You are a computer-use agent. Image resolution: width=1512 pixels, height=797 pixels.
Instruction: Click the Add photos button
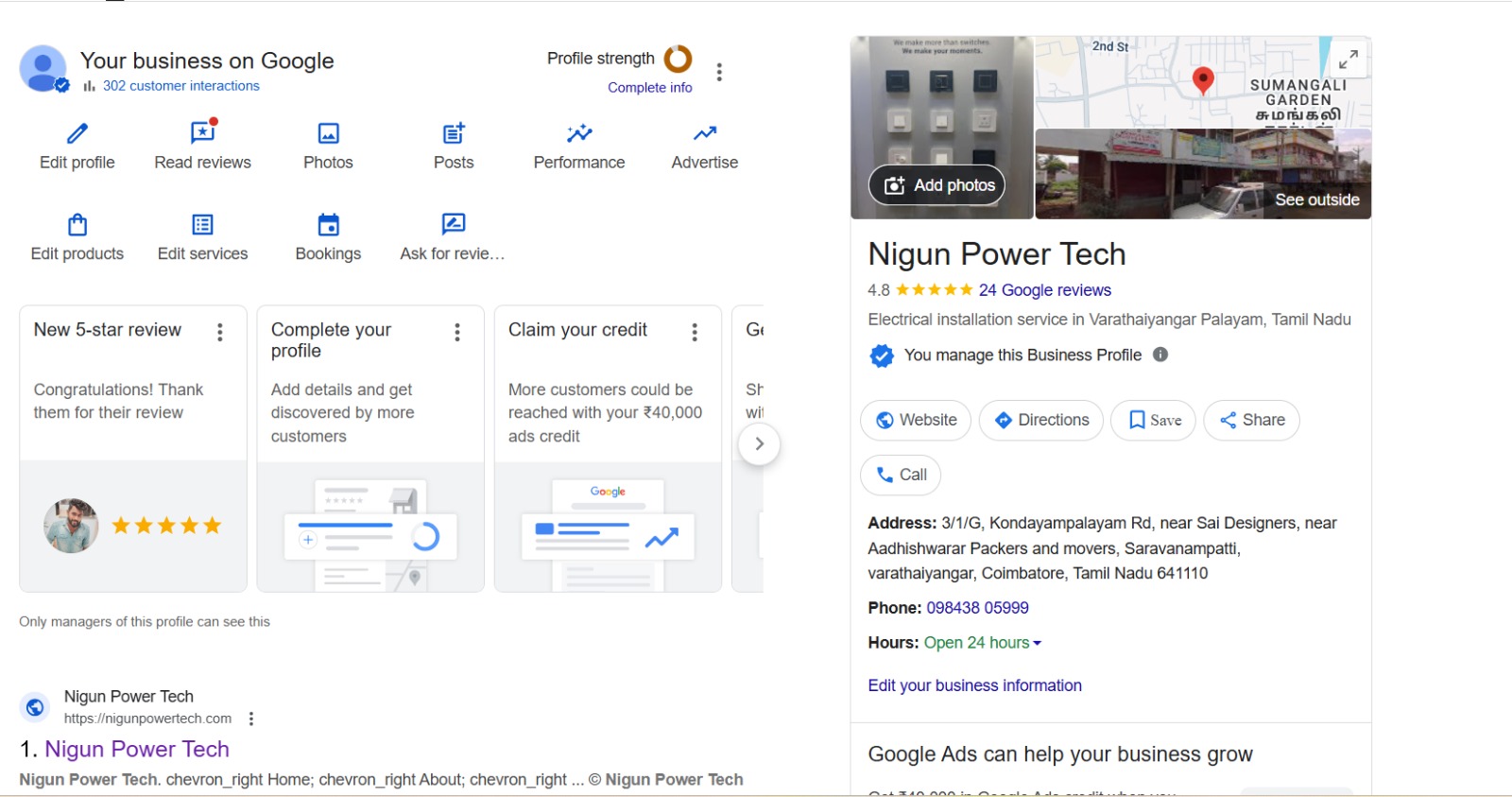coord(938,185)
